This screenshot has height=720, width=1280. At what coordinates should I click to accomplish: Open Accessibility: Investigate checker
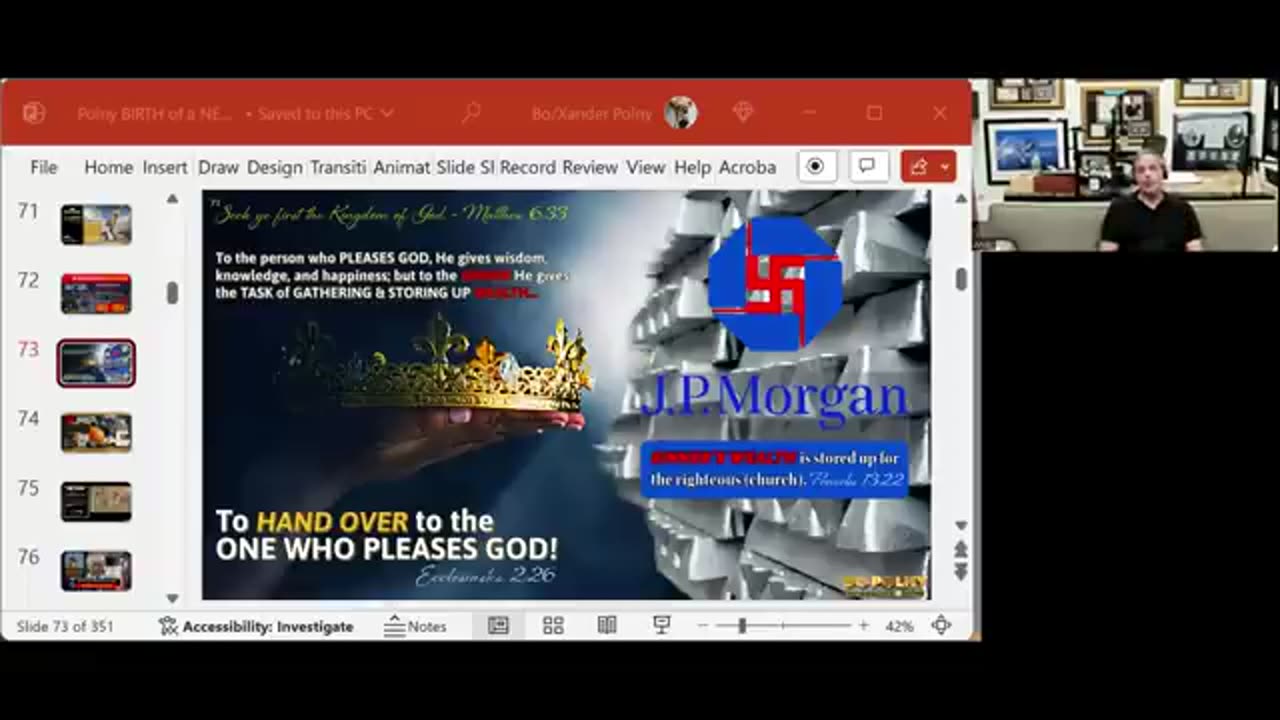click(x=256, y=626)
